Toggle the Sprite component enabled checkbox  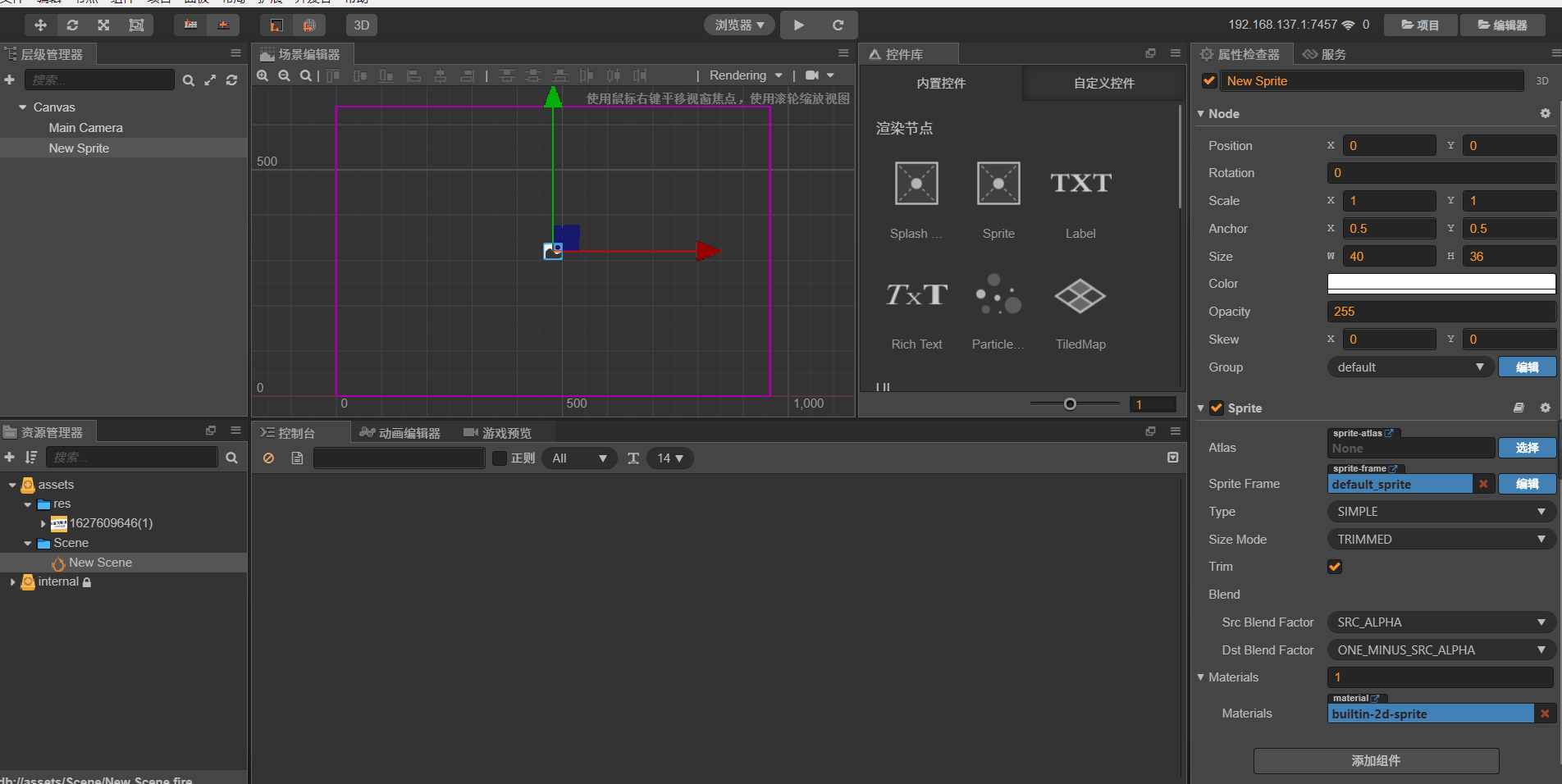click(x=1217, y=408)
